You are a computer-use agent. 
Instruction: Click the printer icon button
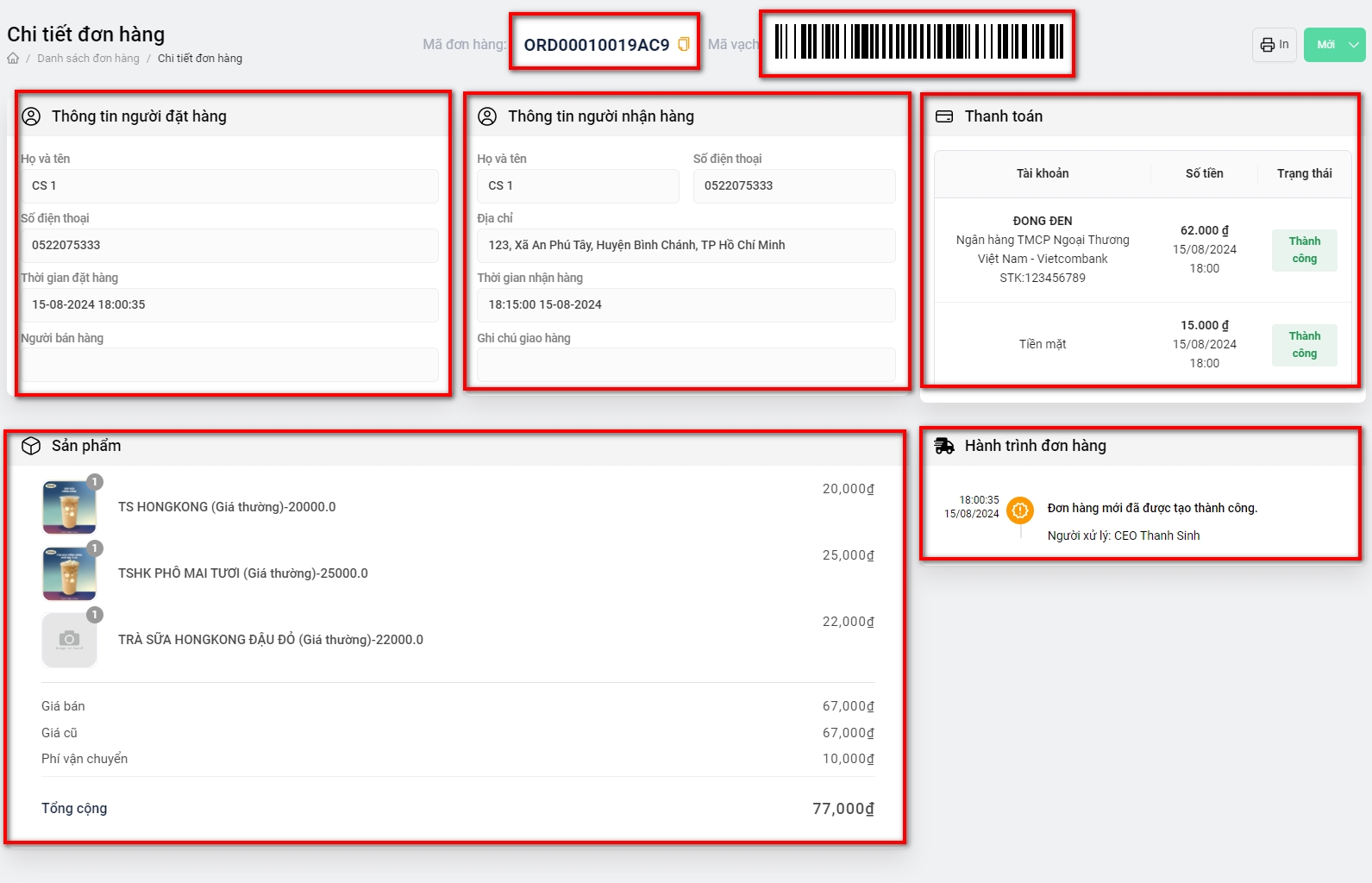[1274, 45]
